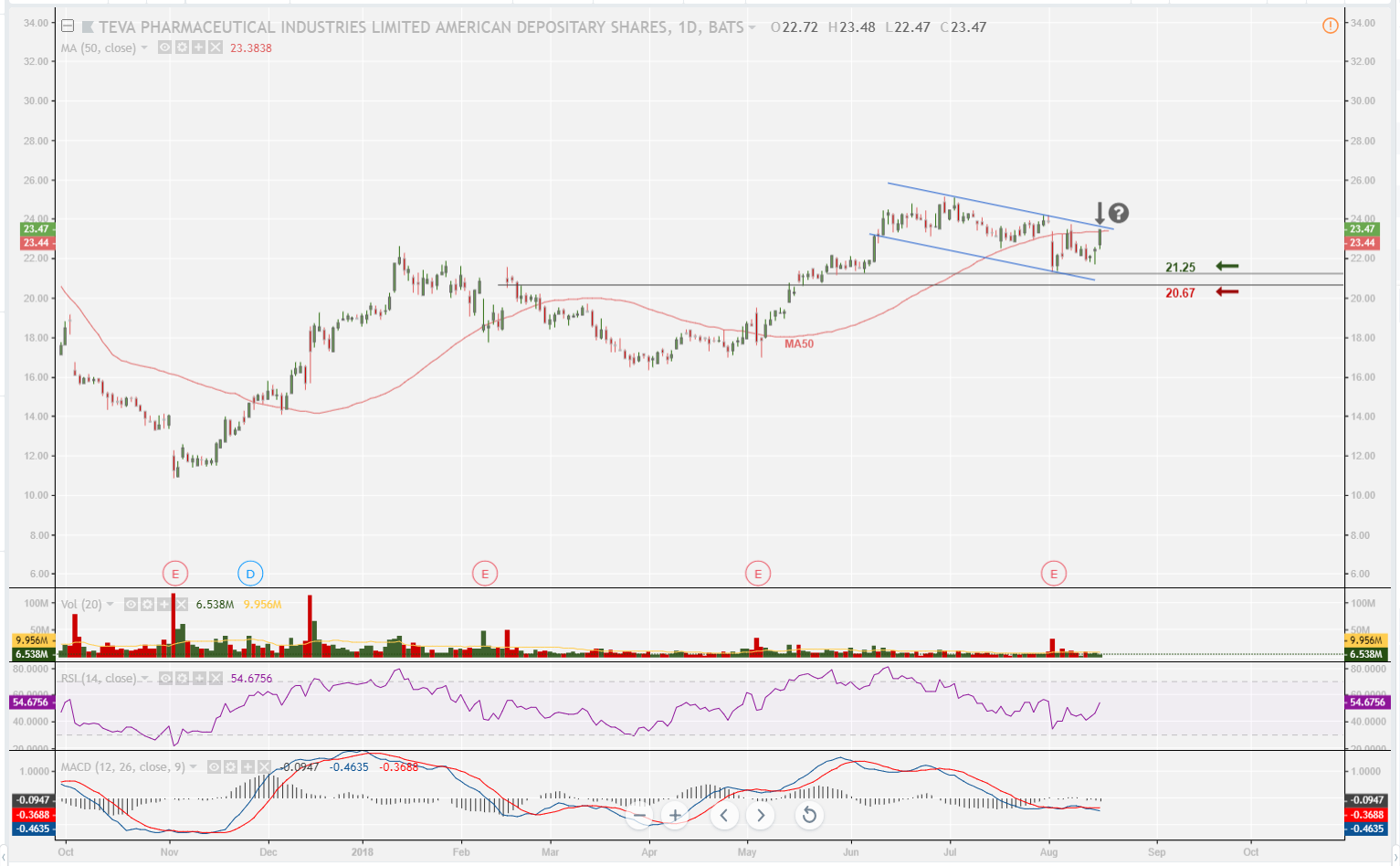The height and width of the screenshot is (866, 1400).
Task: Reset the chart view with the circular arrow
Action: click(x=809, y=815)
